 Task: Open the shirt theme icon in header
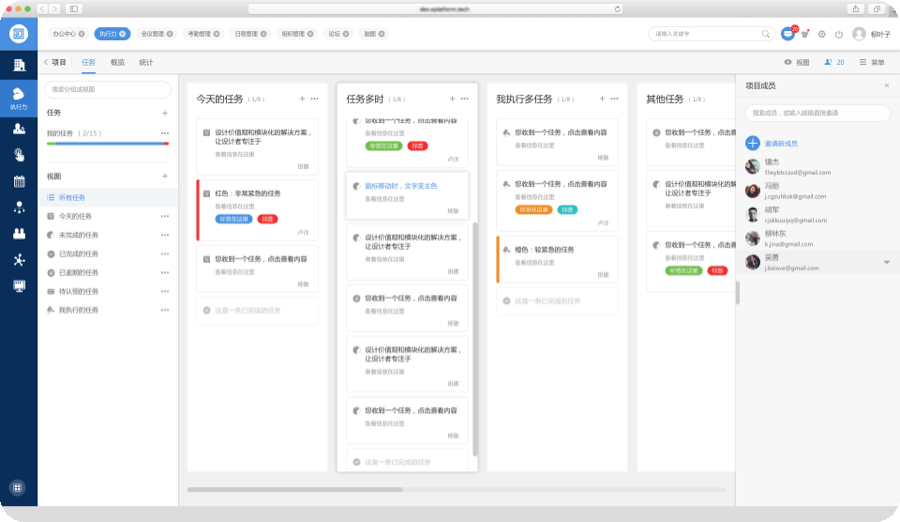(x=805, y=34)
